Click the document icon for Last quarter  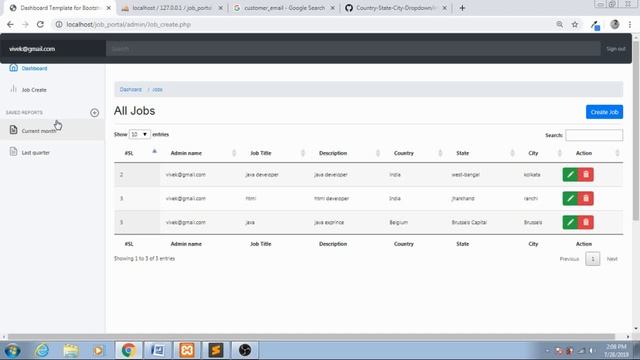coord(13,151)
